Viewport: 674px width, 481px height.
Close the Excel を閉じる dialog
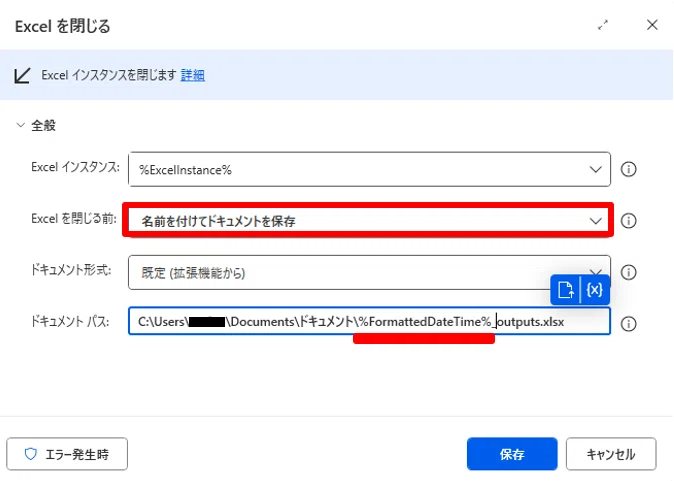click(x=652, y=25)
